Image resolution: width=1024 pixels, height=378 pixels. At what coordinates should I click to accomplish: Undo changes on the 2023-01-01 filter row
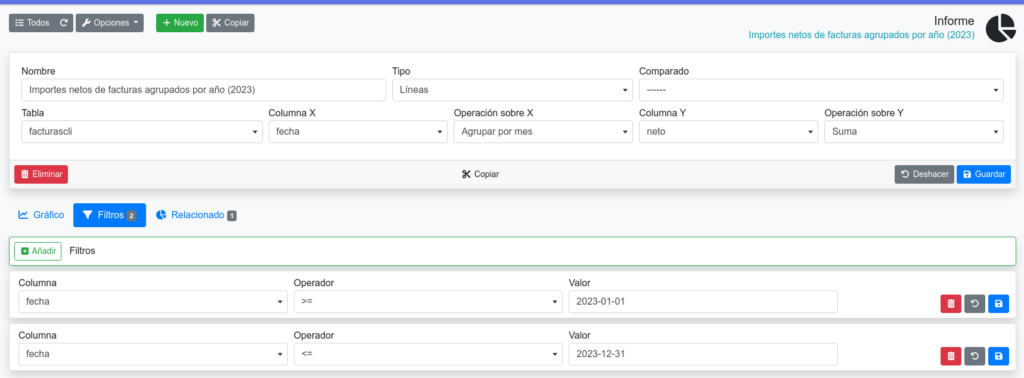click(x=975, y=304)
